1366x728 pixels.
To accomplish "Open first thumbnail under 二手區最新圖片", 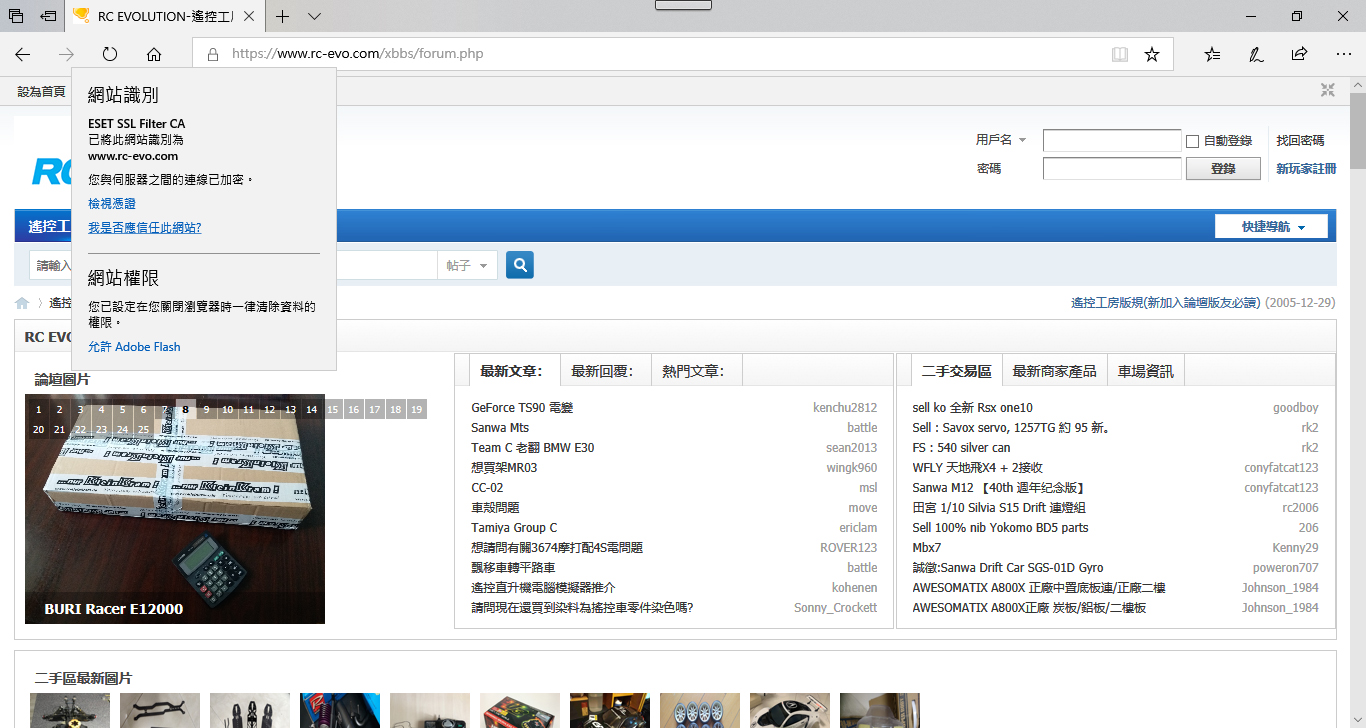I will coord(70,710).
